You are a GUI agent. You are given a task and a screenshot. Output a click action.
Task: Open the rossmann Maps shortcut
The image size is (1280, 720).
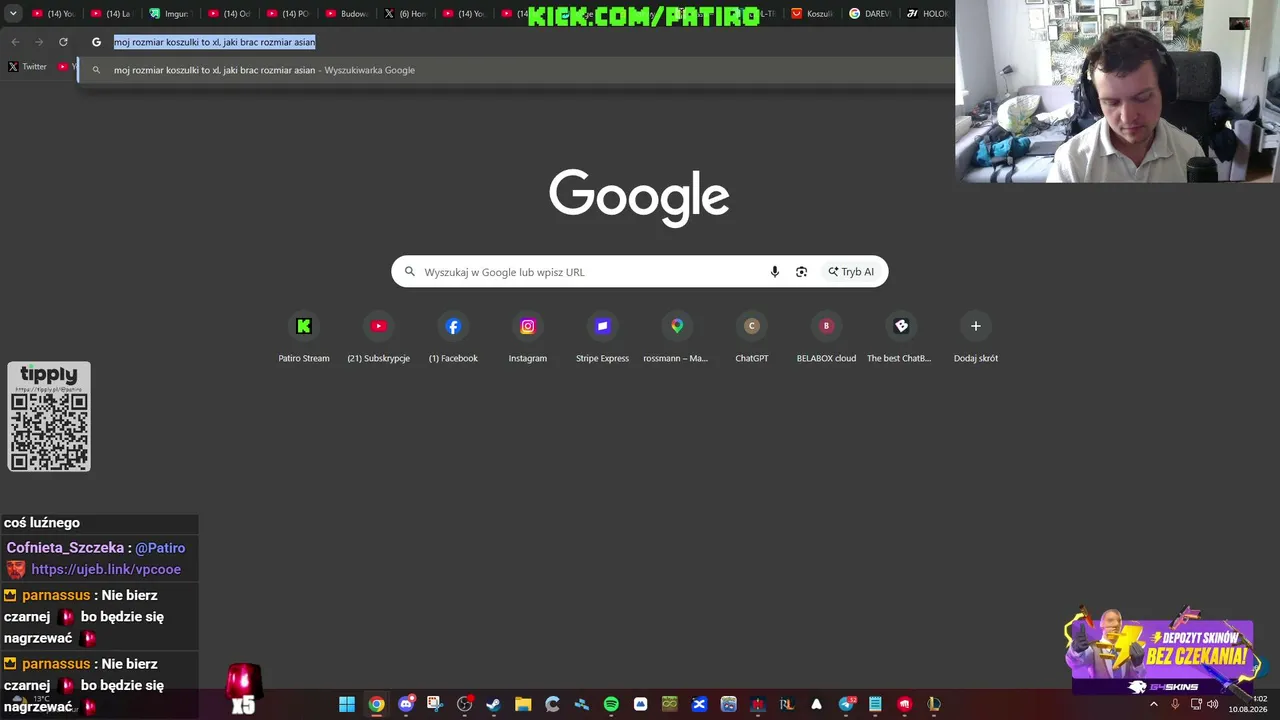point(677,338)
